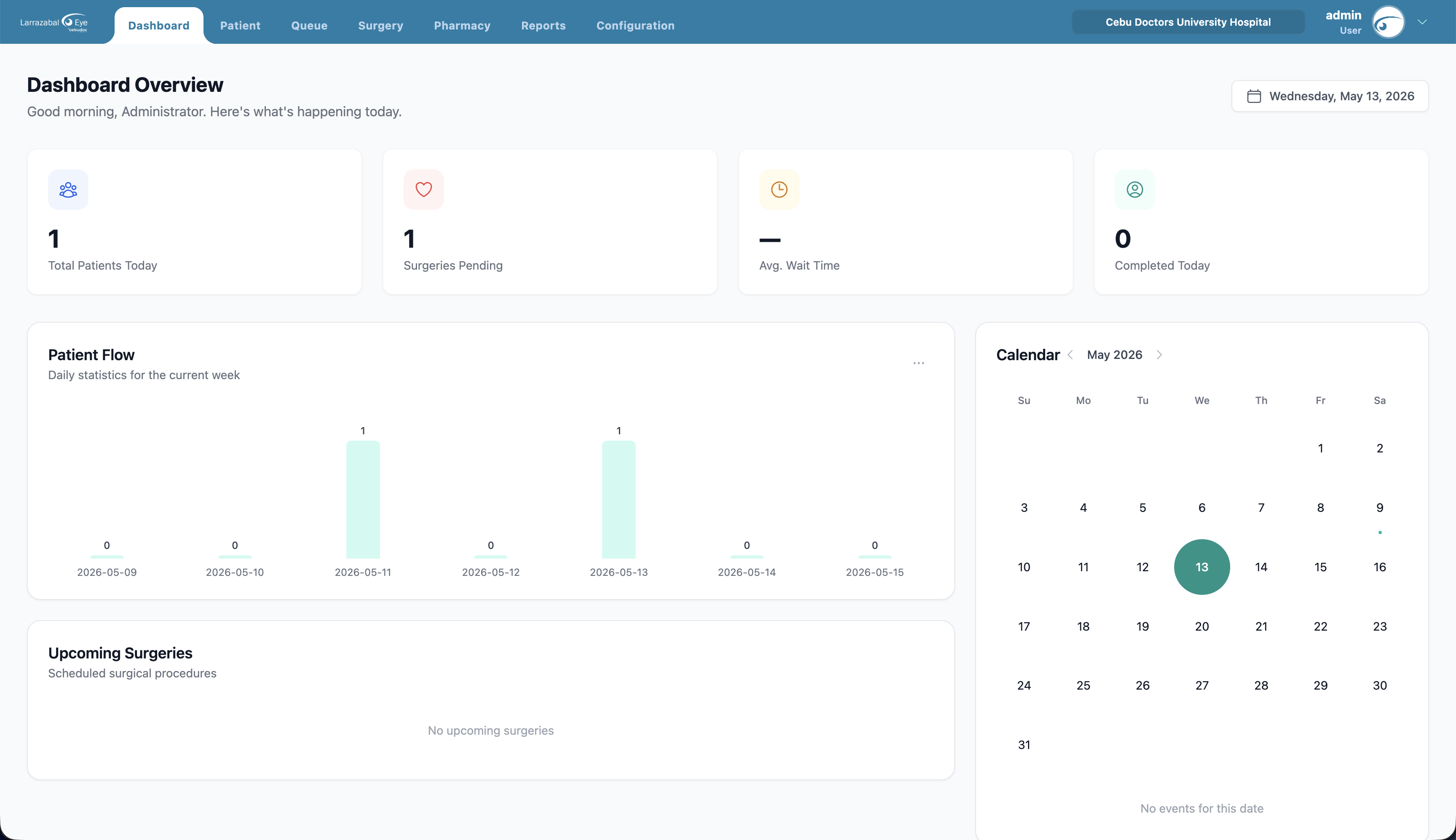This screenshot has height=840, width=1456.
Task: Click the Completed Today user icon
Action: tap(1134, 189)
